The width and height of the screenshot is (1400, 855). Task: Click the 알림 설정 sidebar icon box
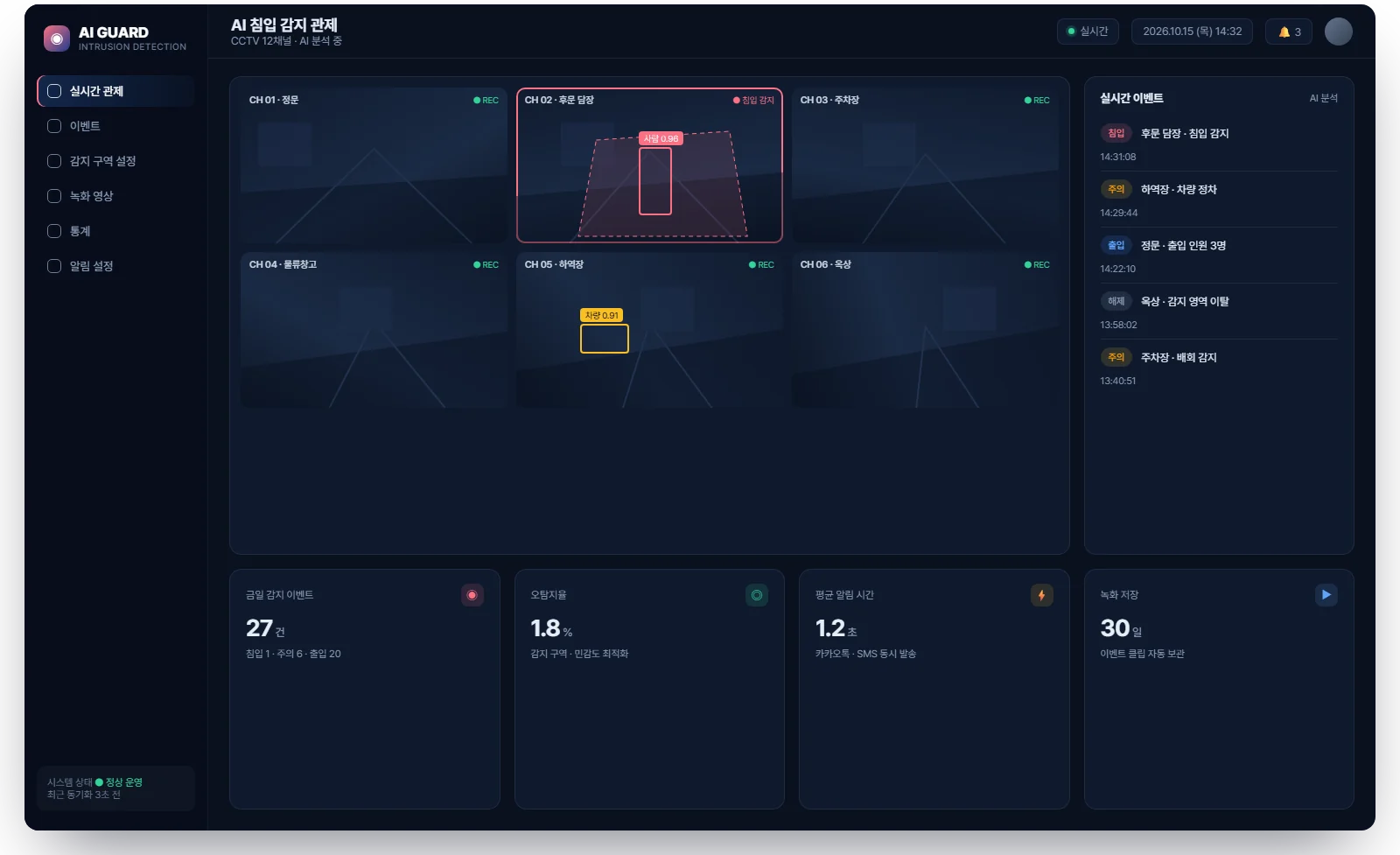pyautogui.click(x=54, y=266)
